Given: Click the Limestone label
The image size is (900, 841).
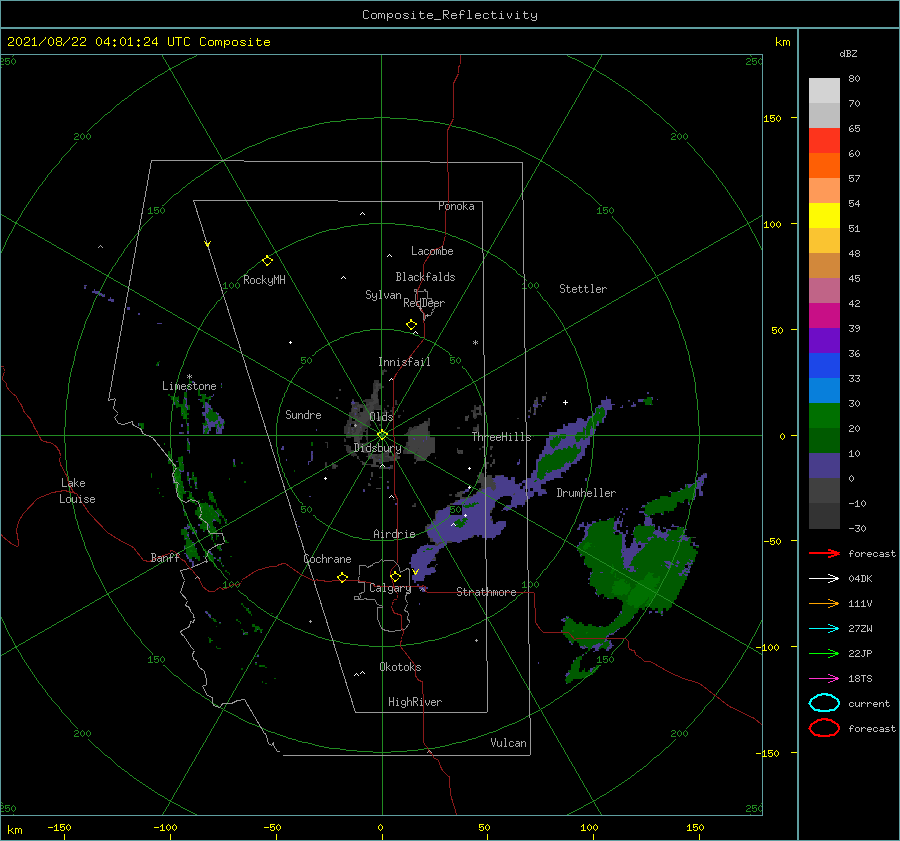Looking at the screenshot, I should coord(189,386).
